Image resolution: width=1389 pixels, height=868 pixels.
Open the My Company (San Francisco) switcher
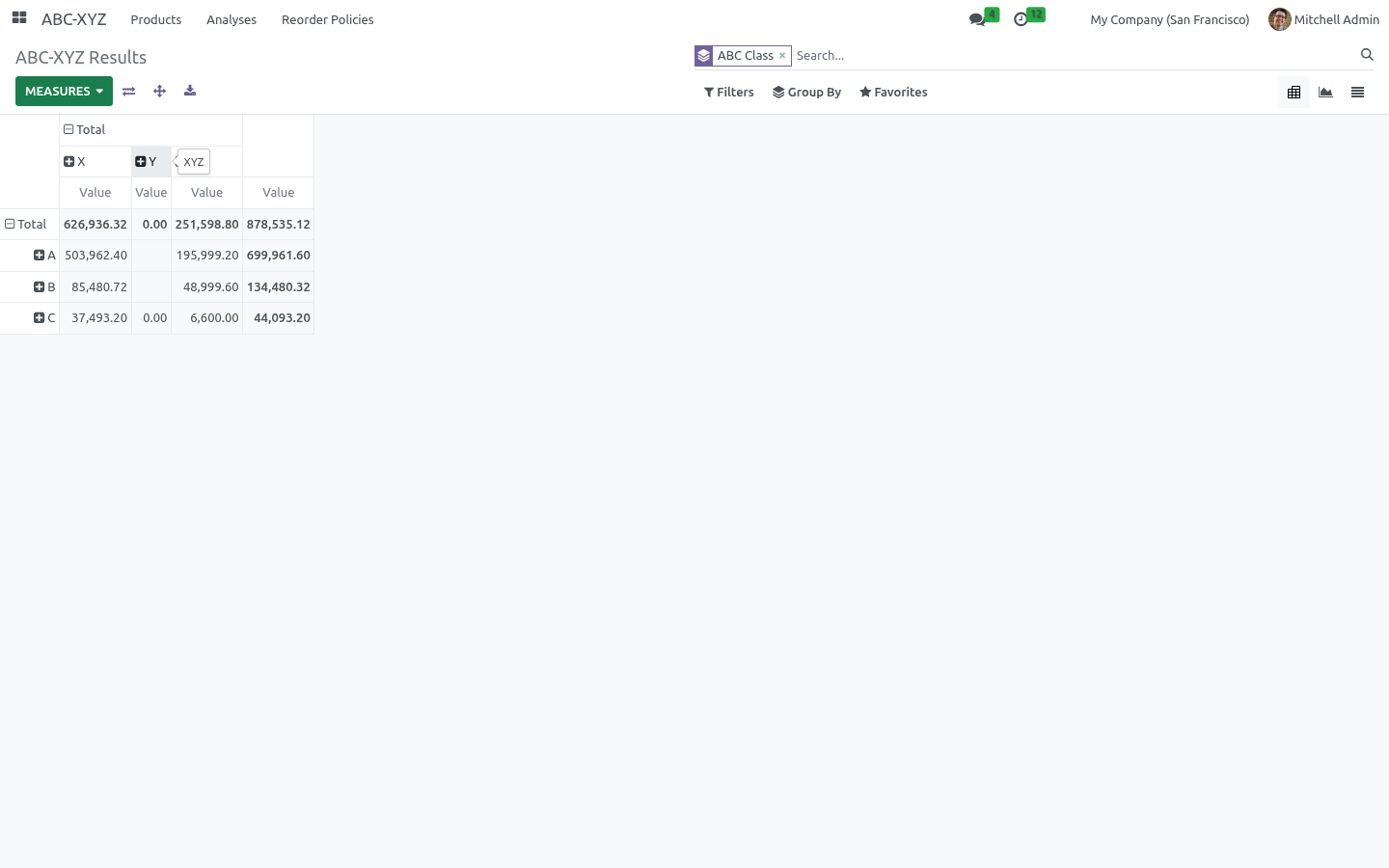coord(1170,19)
